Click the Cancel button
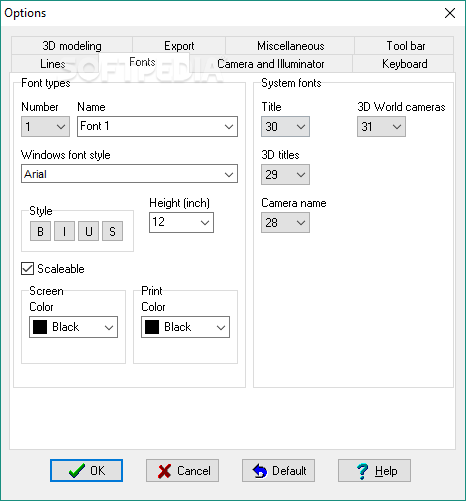466x501 pixels. [x=182, y=470]
